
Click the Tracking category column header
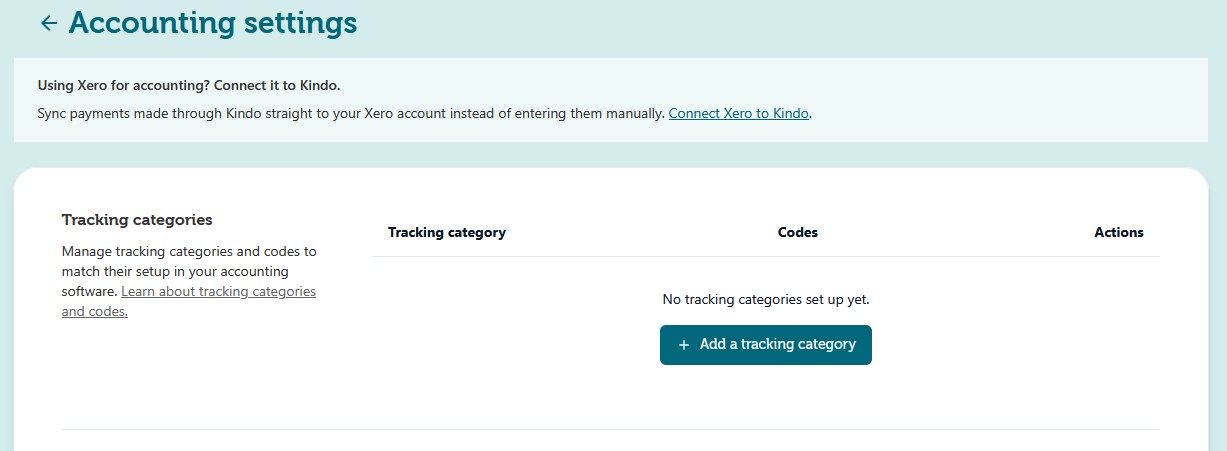[x=446, y=233]
